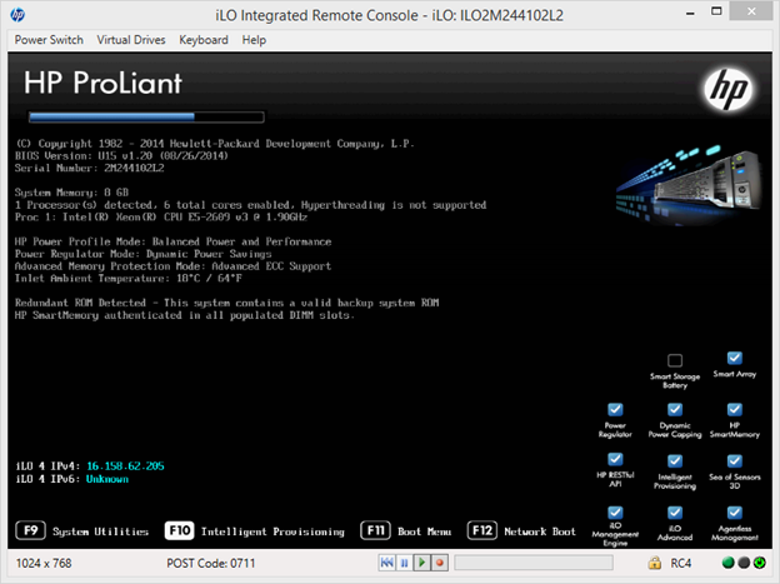Viewport: 780px width, 584px height.
Task: Maximize the iLO Remote Console window
Action: click(x=716, y=12)
